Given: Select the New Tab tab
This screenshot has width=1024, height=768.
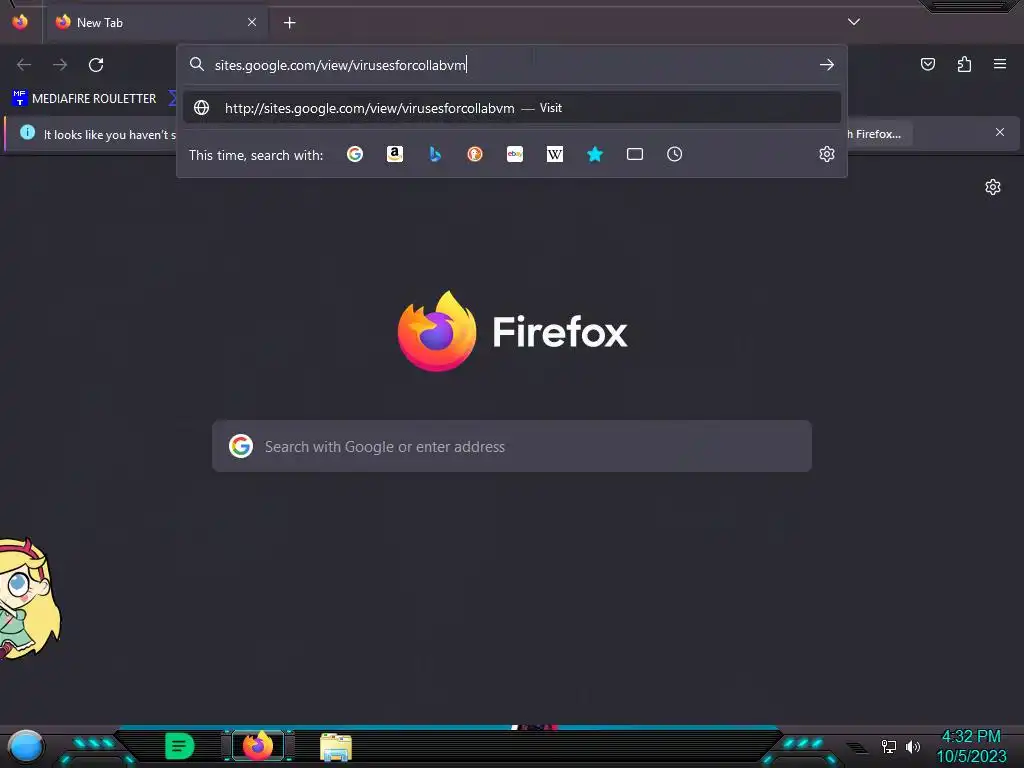Looking at the screenshot, I should [x=155, y=23].
